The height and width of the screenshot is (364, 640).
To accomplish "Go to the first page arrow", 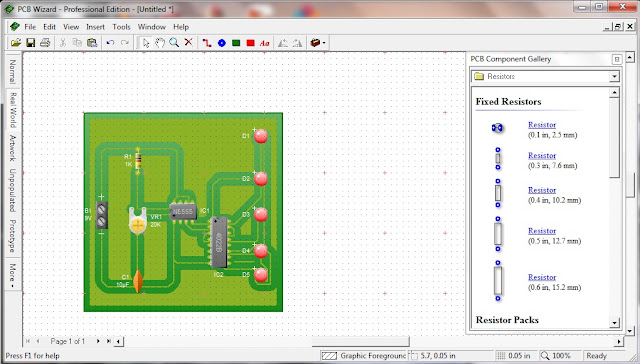I will (x=28, y=341).
